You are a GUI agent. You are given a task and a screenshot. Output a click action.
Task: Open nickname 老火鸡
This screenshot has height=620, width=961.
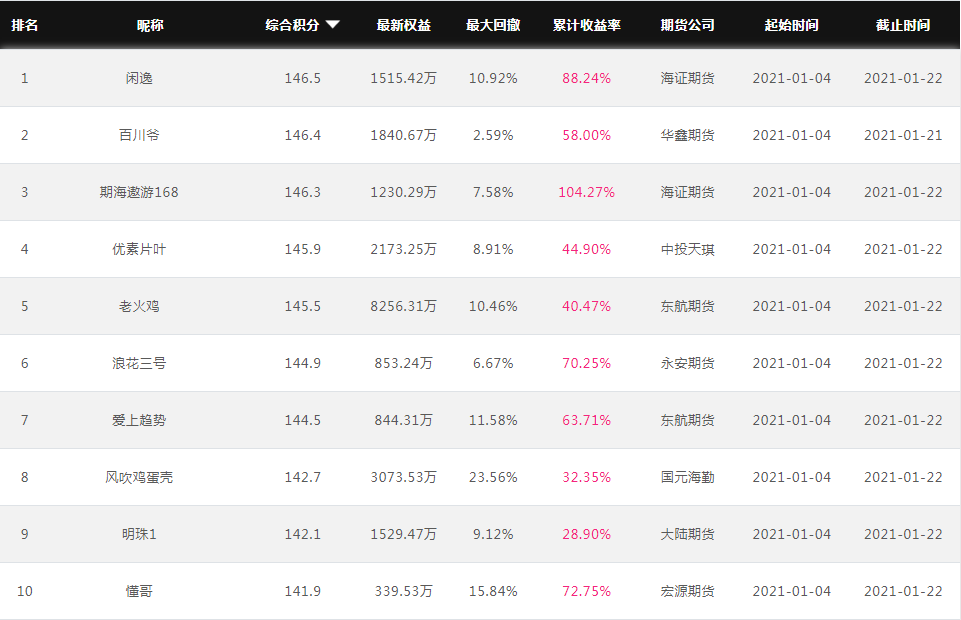139,306
